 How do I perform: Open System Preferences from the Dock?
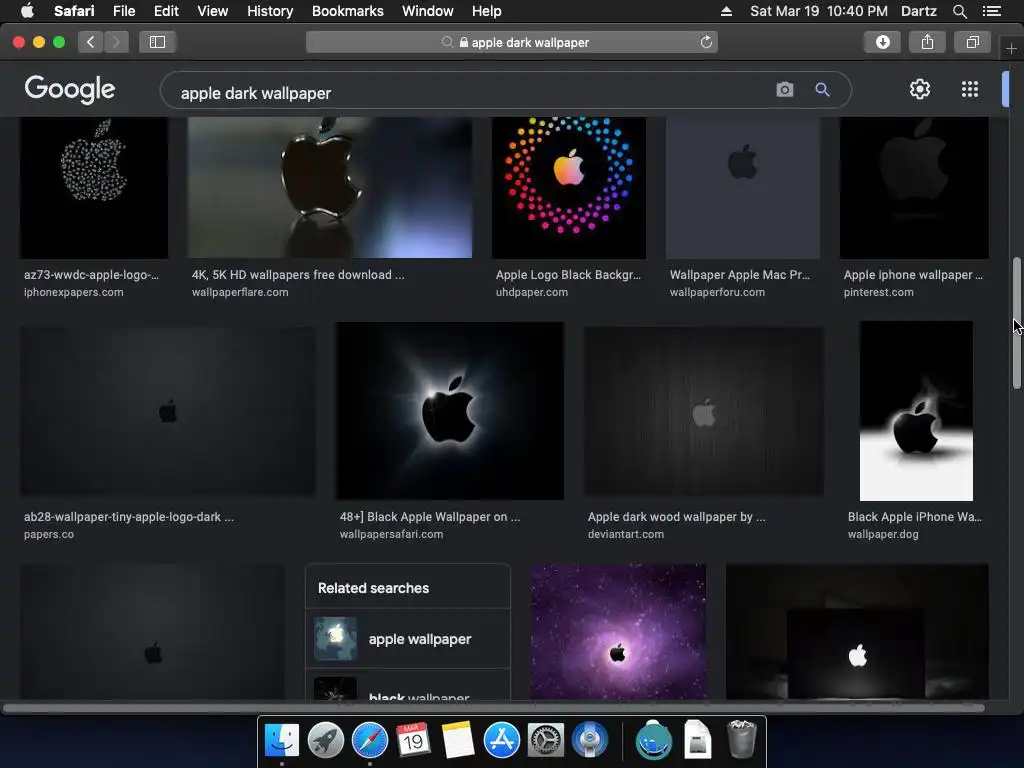pos(546,741)
